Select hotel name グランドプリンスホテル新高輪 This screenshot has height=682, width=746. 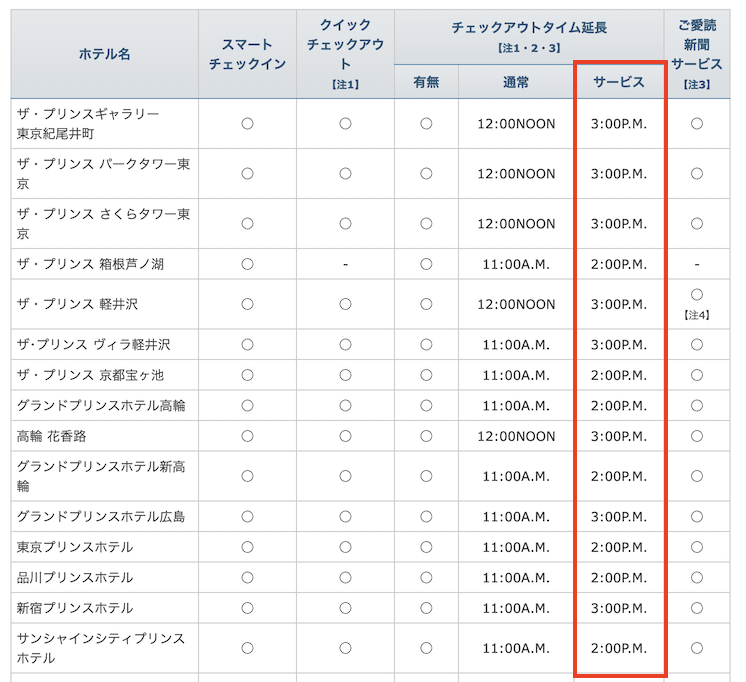(101, 476)
